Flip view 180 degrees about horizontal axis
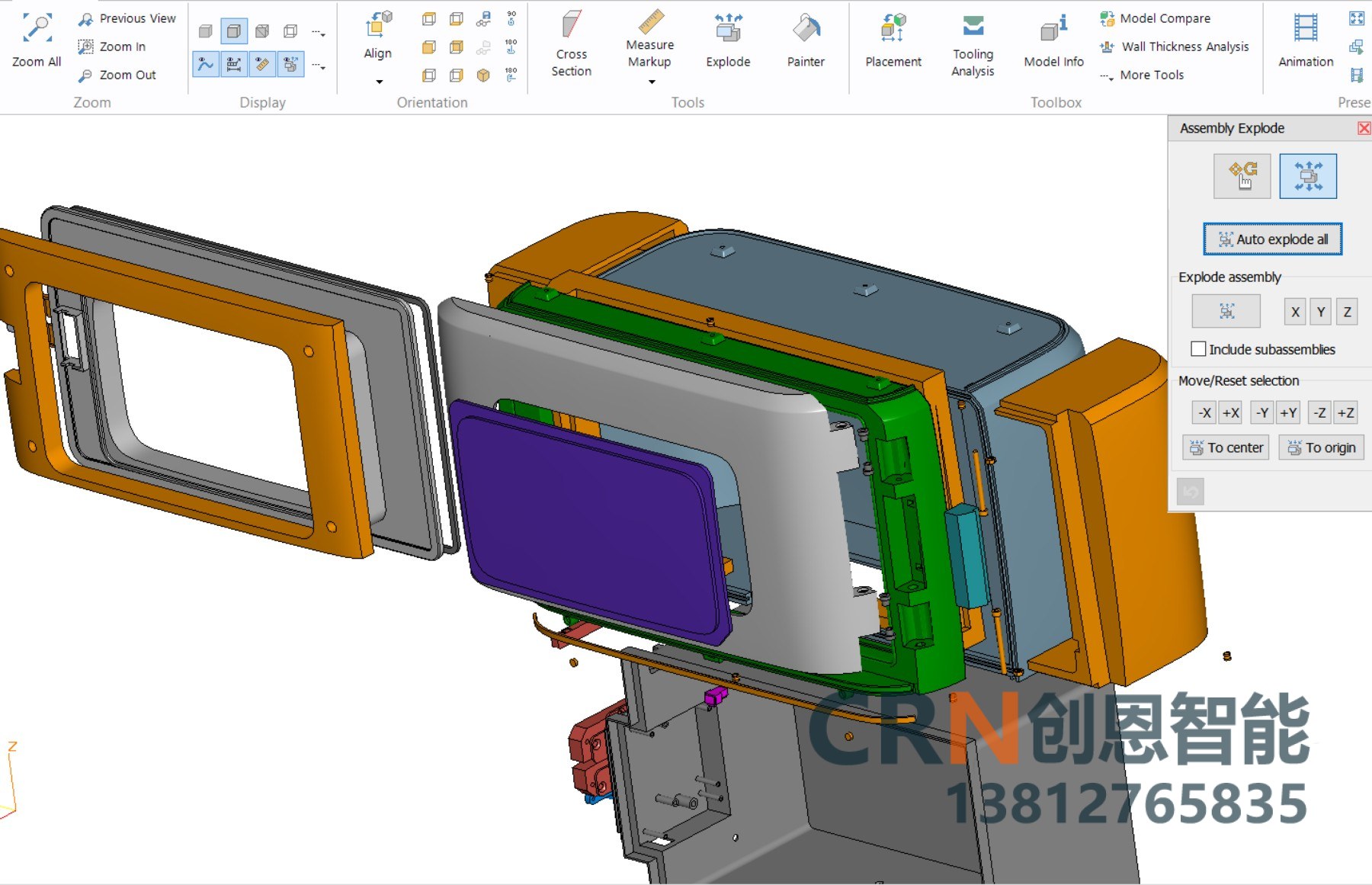This screenshot has width=1372, height=885. (511, 74)
